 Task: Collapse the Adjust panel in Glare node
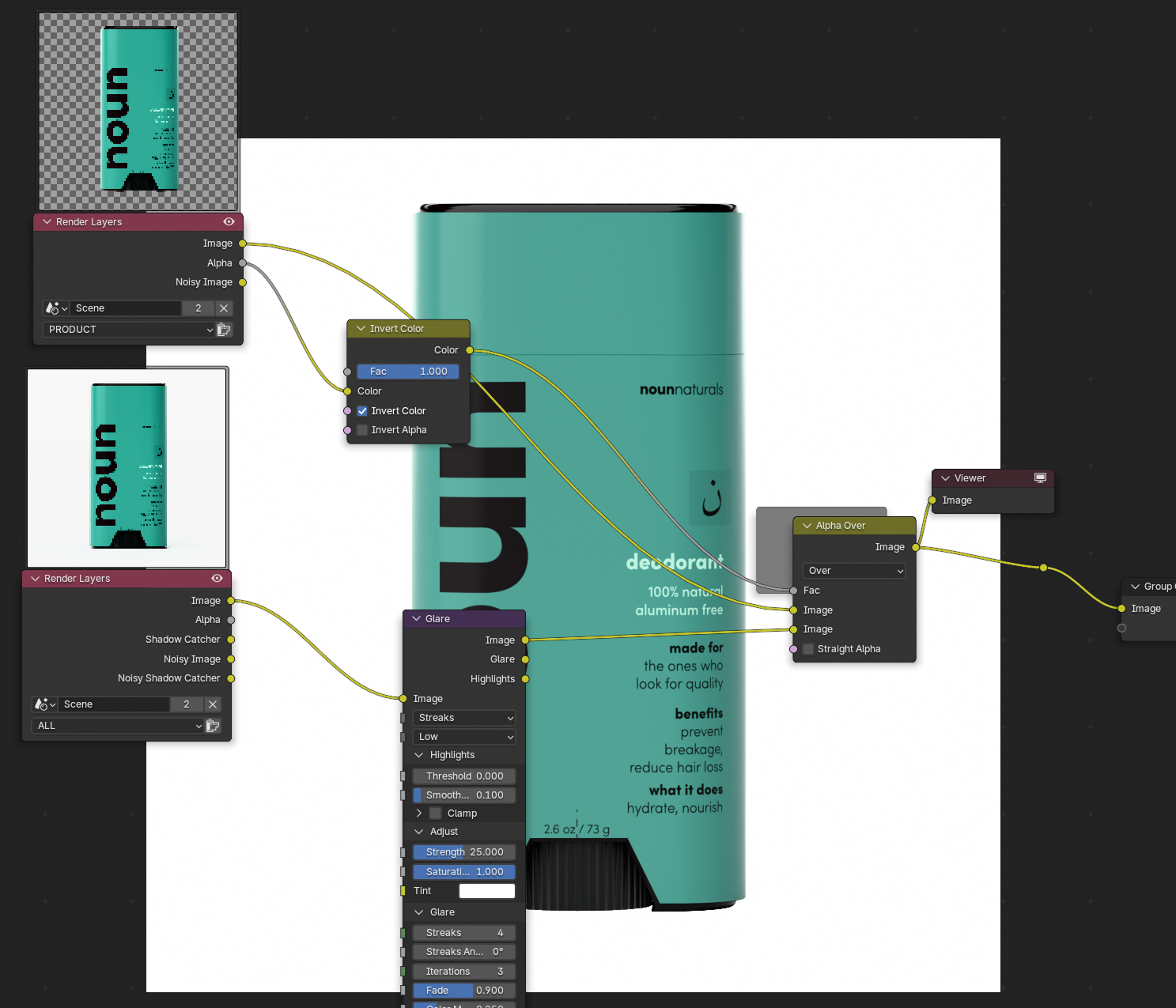tap(419, 832)
